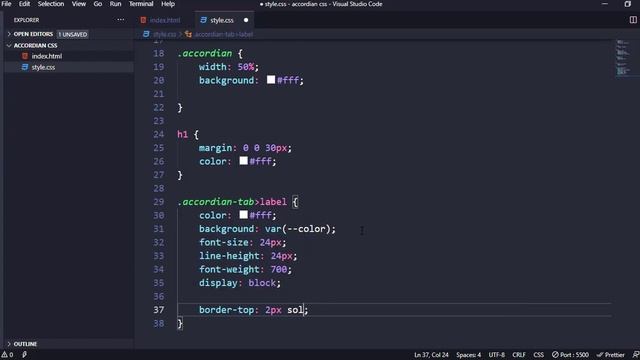Click the errors and warnings status icon
The image size is (640, 360).
(7, 355)
